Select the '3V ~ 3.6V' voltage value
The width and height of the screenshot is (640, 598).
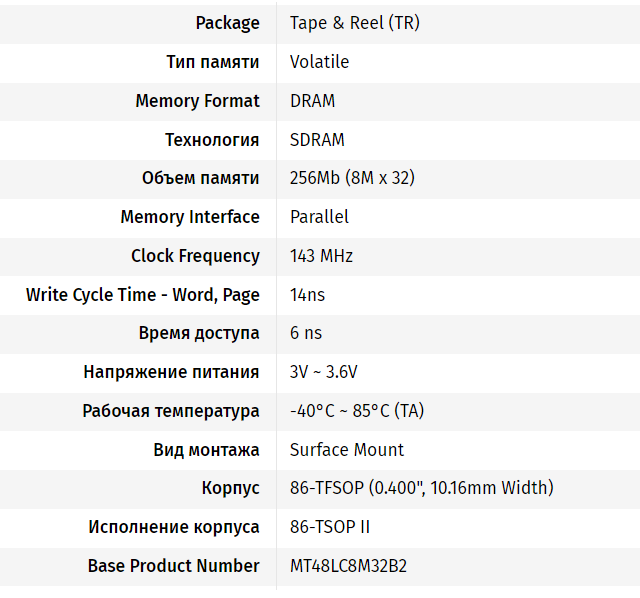click(x=323, y=372)
